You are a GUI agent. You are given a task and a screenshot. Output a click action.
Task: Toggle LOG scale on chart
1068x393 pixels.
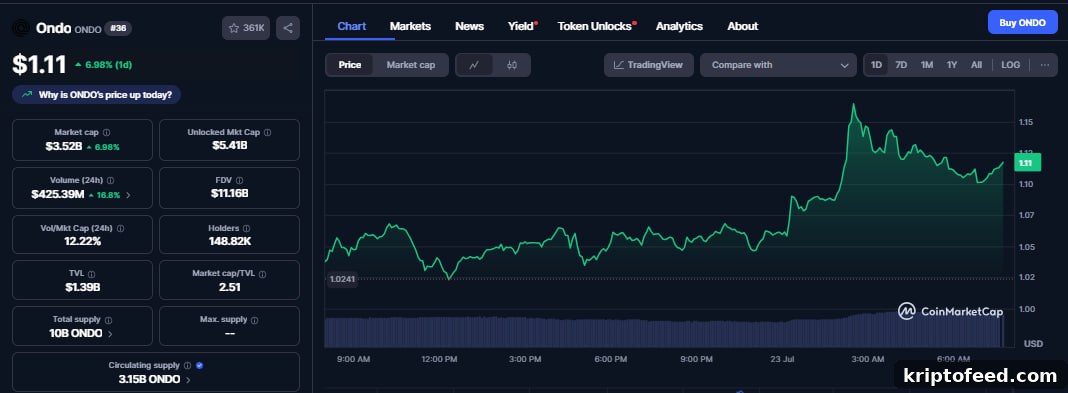click(x=1010, y=65)
